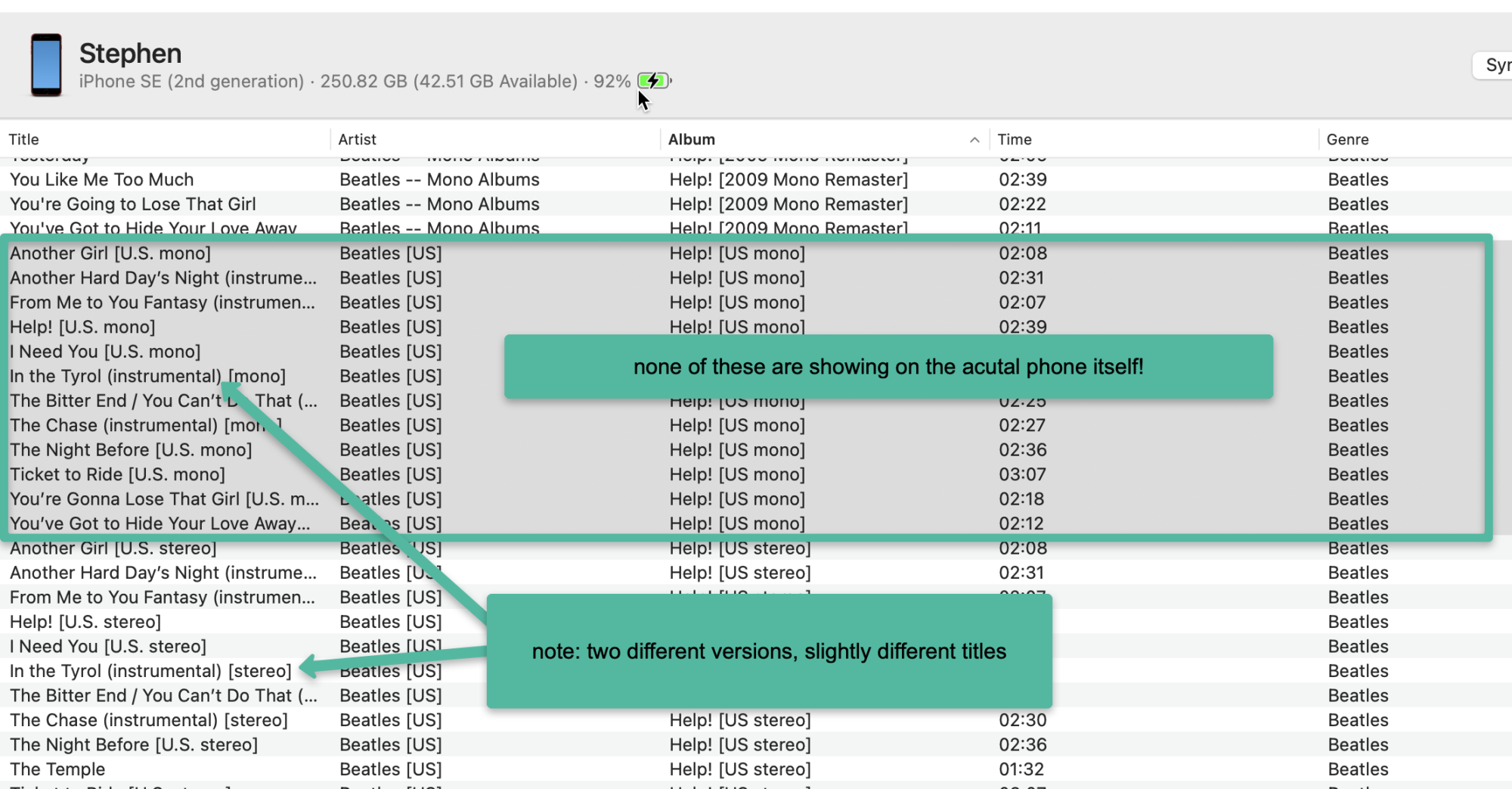The height and width of the screenshot is (789, 1512).
Task: Click the Album column header label
Action: pos(691,139)
